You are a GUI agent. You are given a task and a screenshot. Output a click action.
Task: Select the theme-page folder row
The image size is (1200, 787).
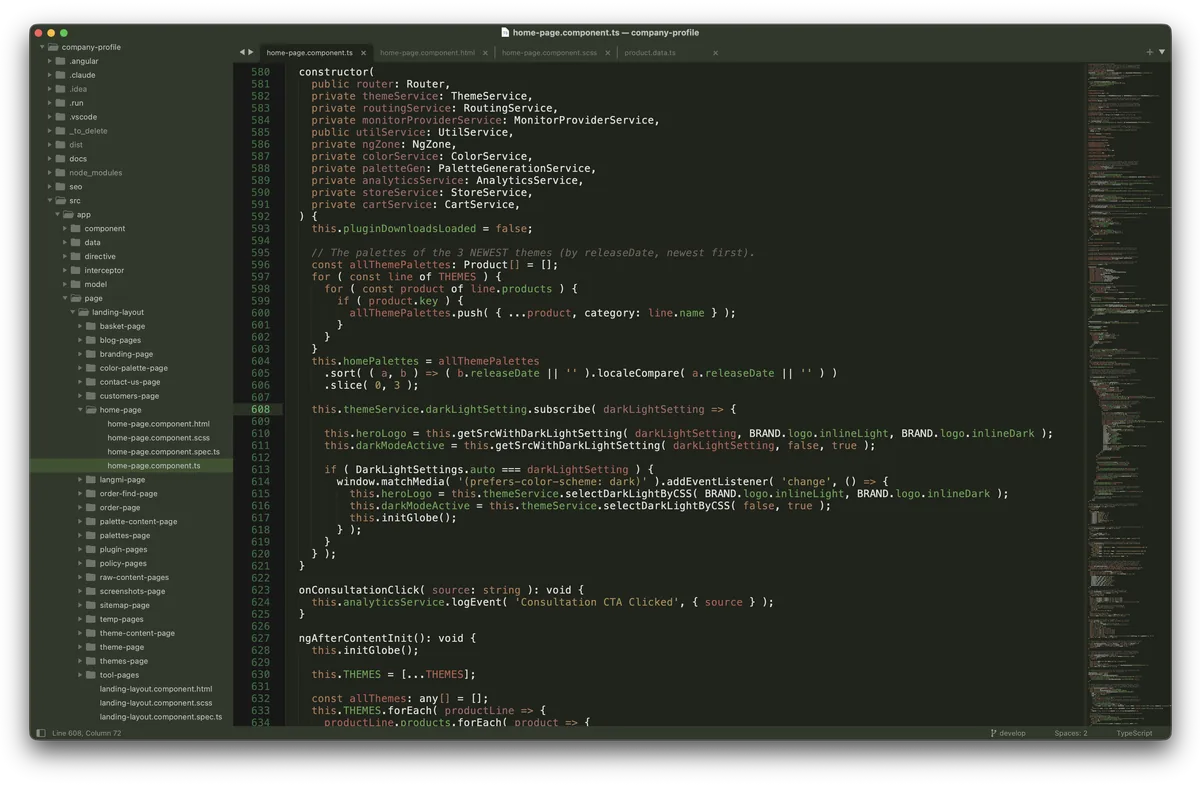(x=131, y=647)
